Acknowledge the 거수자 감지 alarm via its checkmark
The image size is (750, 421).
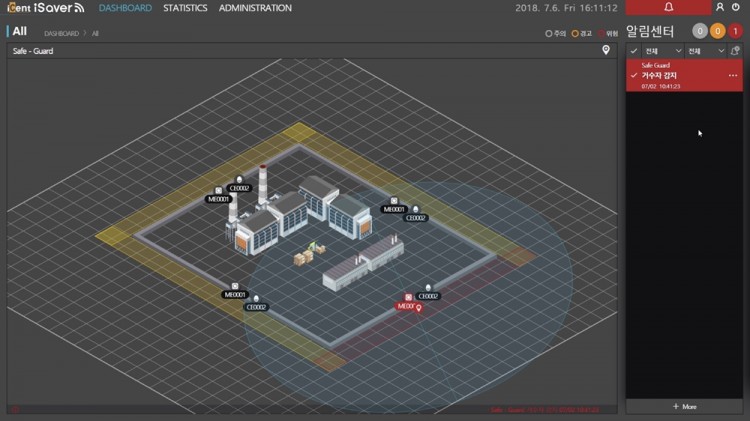click(634, 76)
